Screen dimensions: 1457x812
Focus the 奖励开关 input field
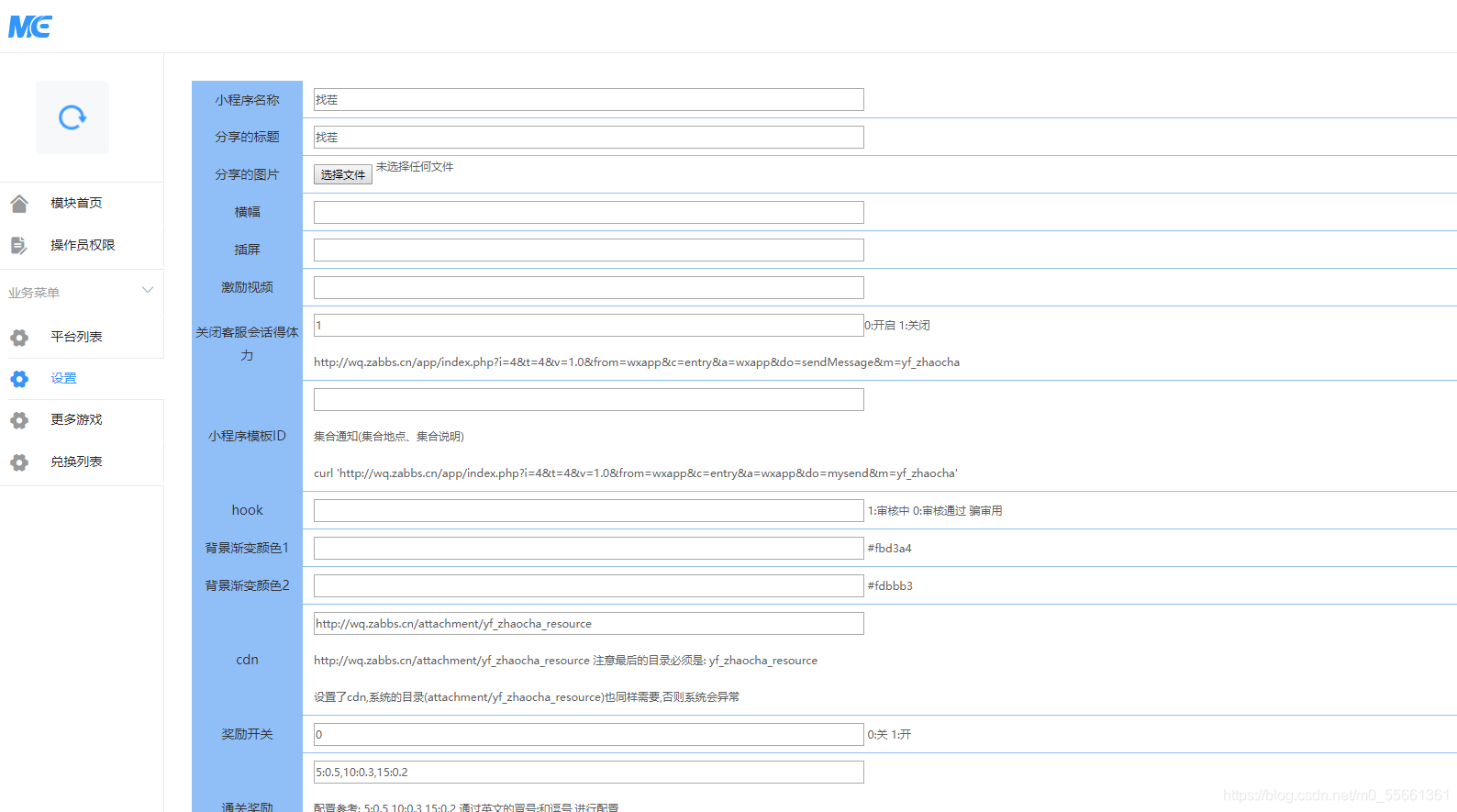tap(589, 735)
